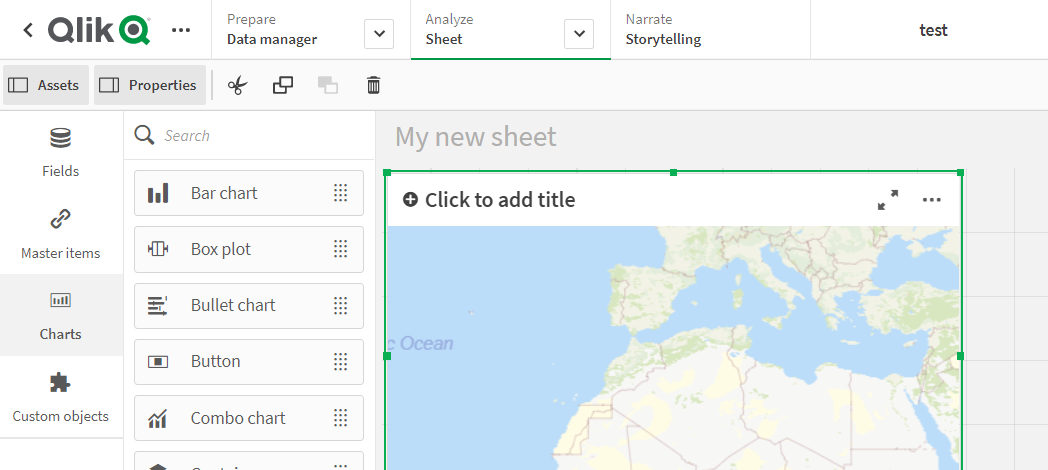Toggle the Properties panel

click(x=150, y=85)
